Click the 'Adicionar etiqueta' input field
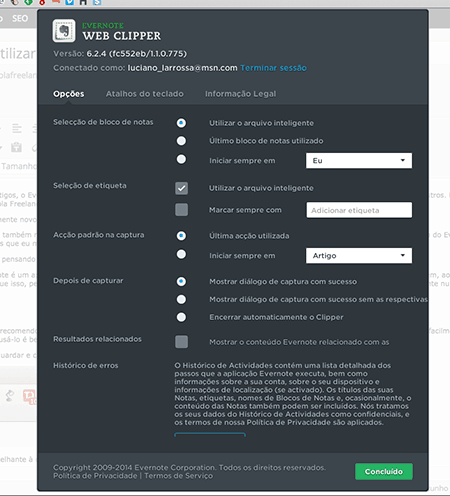The width and height of the screenshot is (450, 496). [359, 210]
